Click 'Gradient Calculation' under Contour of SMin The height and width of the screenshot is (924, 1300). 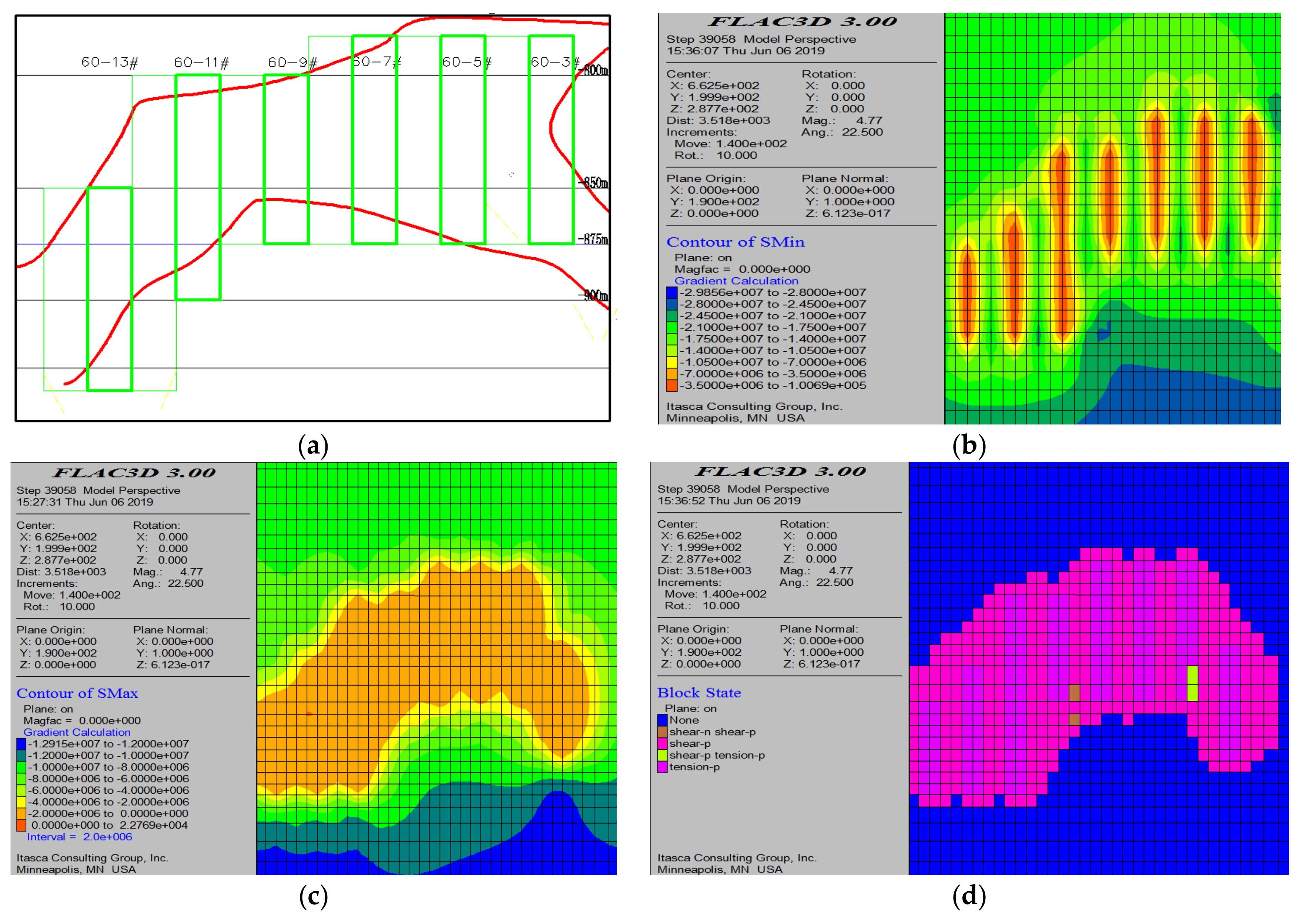pyautogui.click(x=736, y=281)
